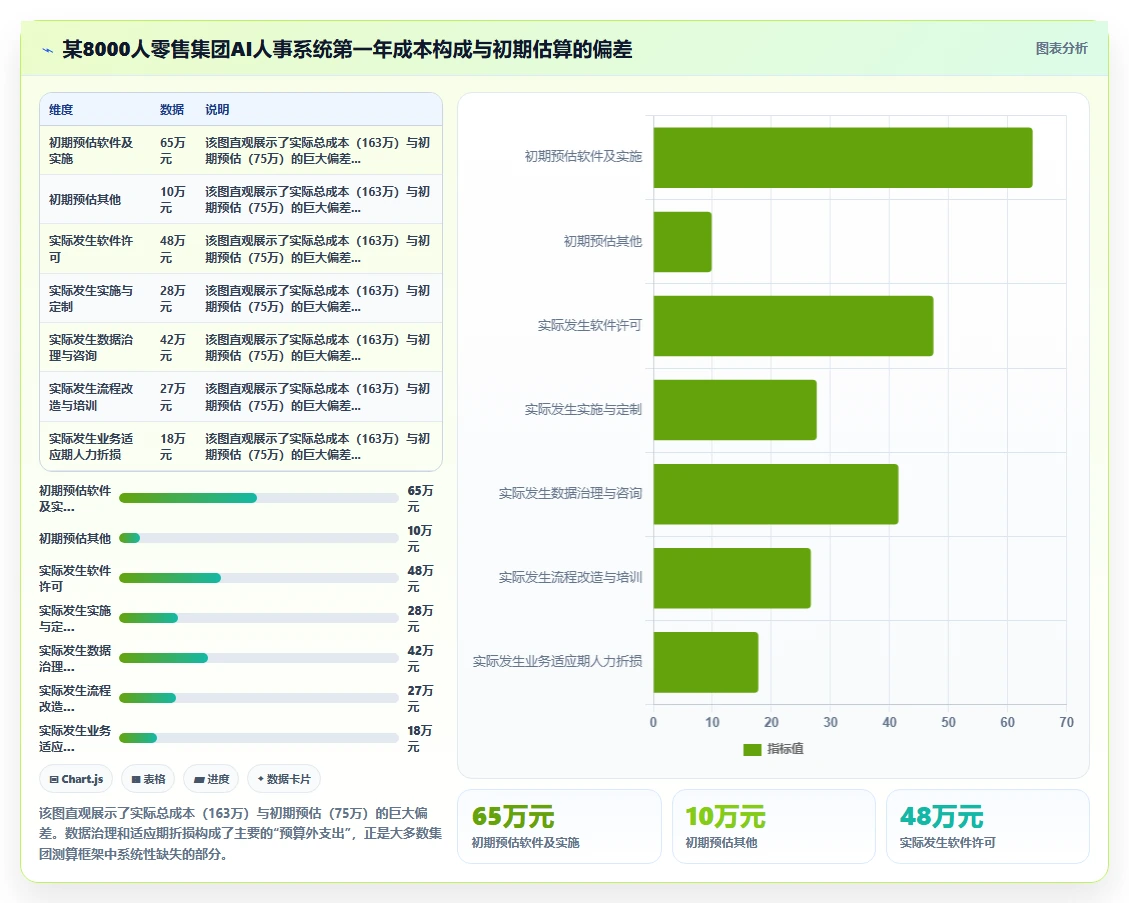Click the progress bar showing 18万元

click(258, 738)
